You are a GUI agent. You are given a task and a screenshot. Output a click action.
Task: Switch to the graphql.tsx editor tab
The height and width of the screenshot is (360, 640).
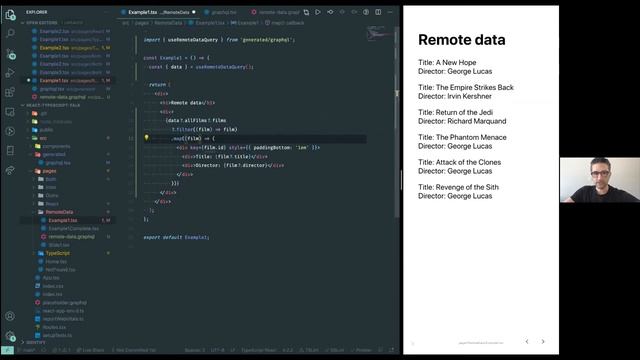coord(220,12)
